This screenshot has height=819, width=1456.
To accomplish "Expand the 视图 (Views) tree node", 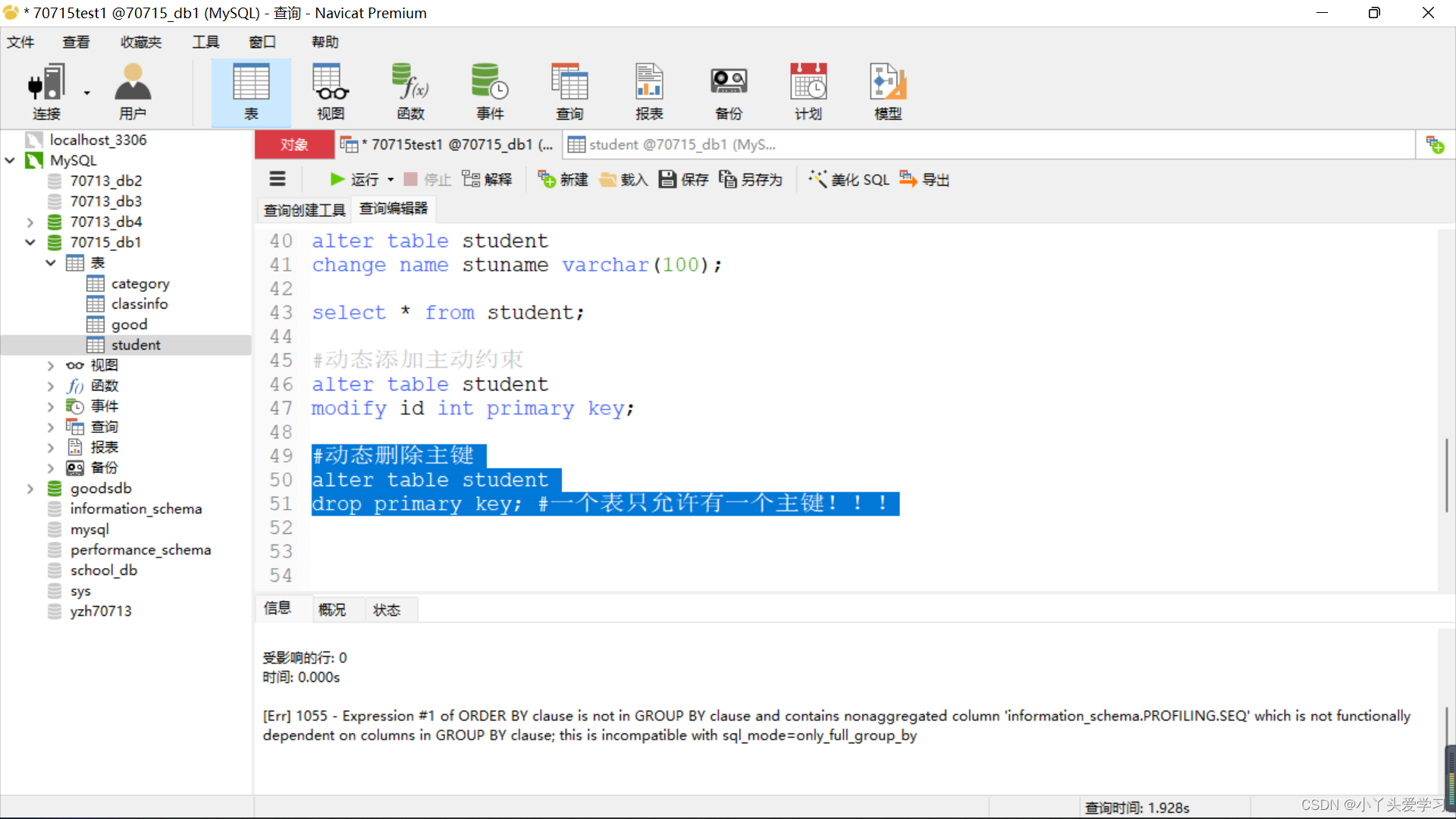I will 51,366.
